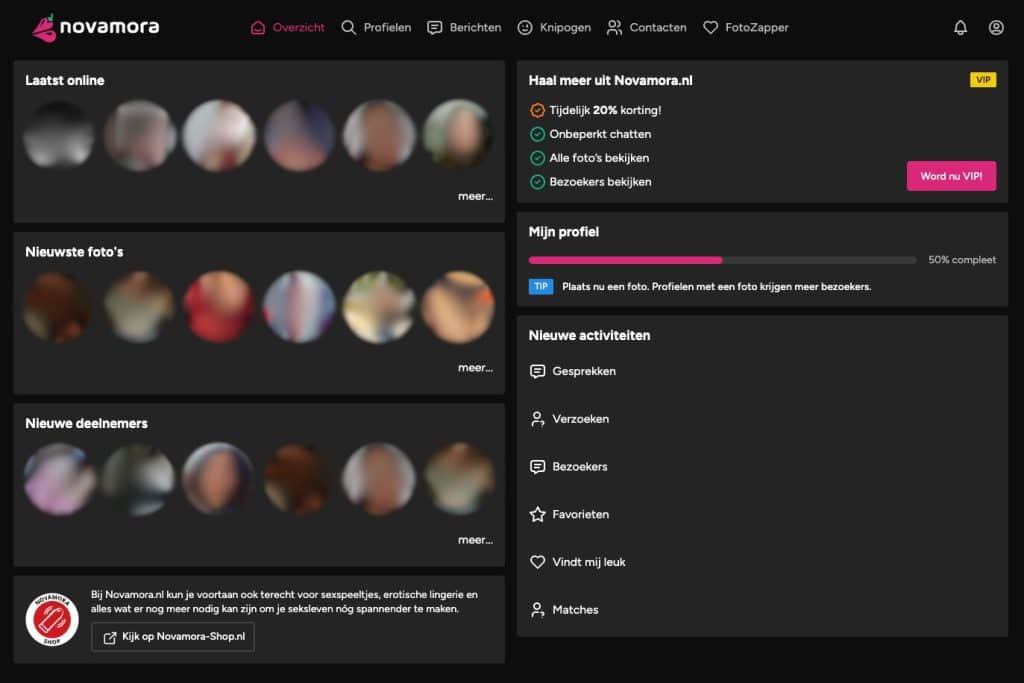Viewport: 1024px width, 683px height.
Task: Open the user account icon
Action: click(x=996, y=27)
